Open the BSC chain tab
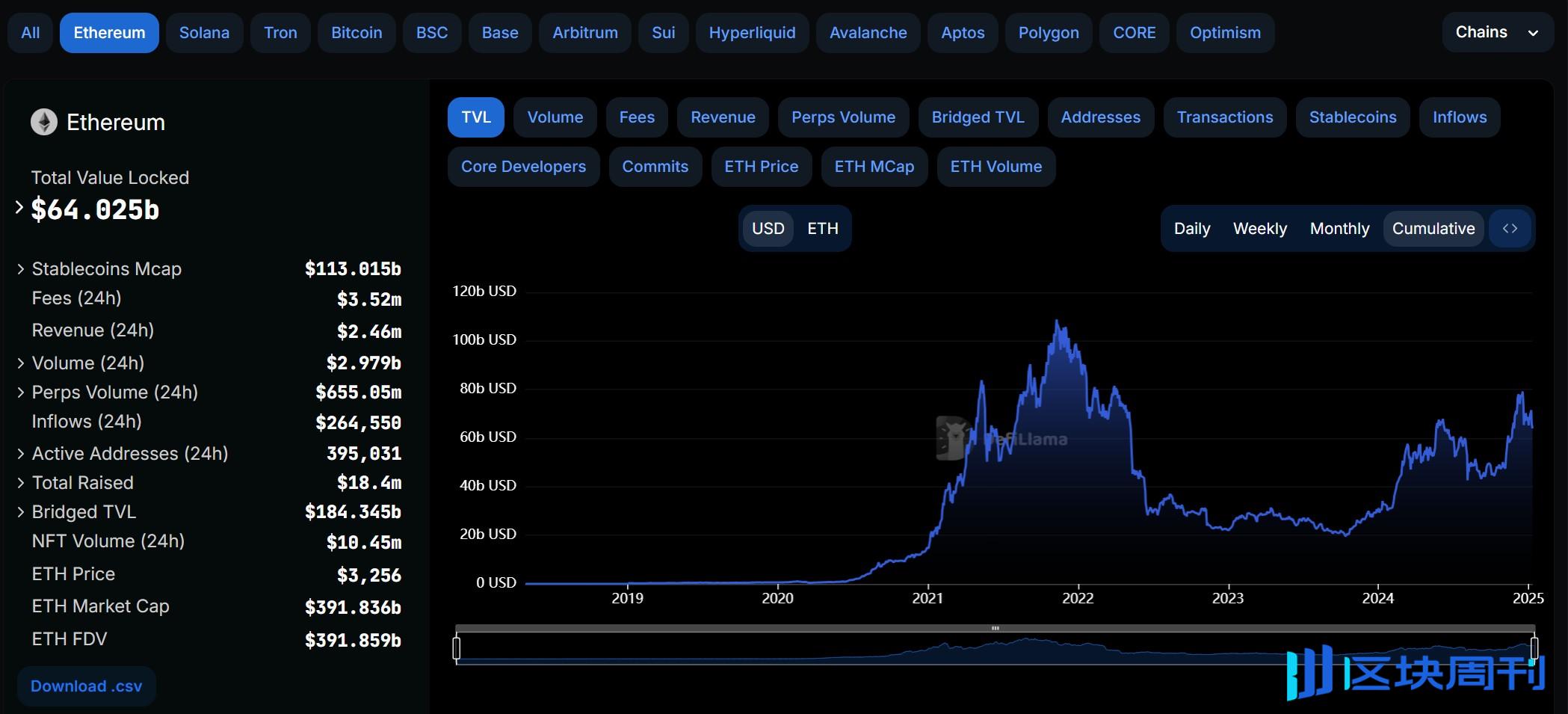Image resolution: width=1568 pixels, height=714 pixels. coord(432,33)
